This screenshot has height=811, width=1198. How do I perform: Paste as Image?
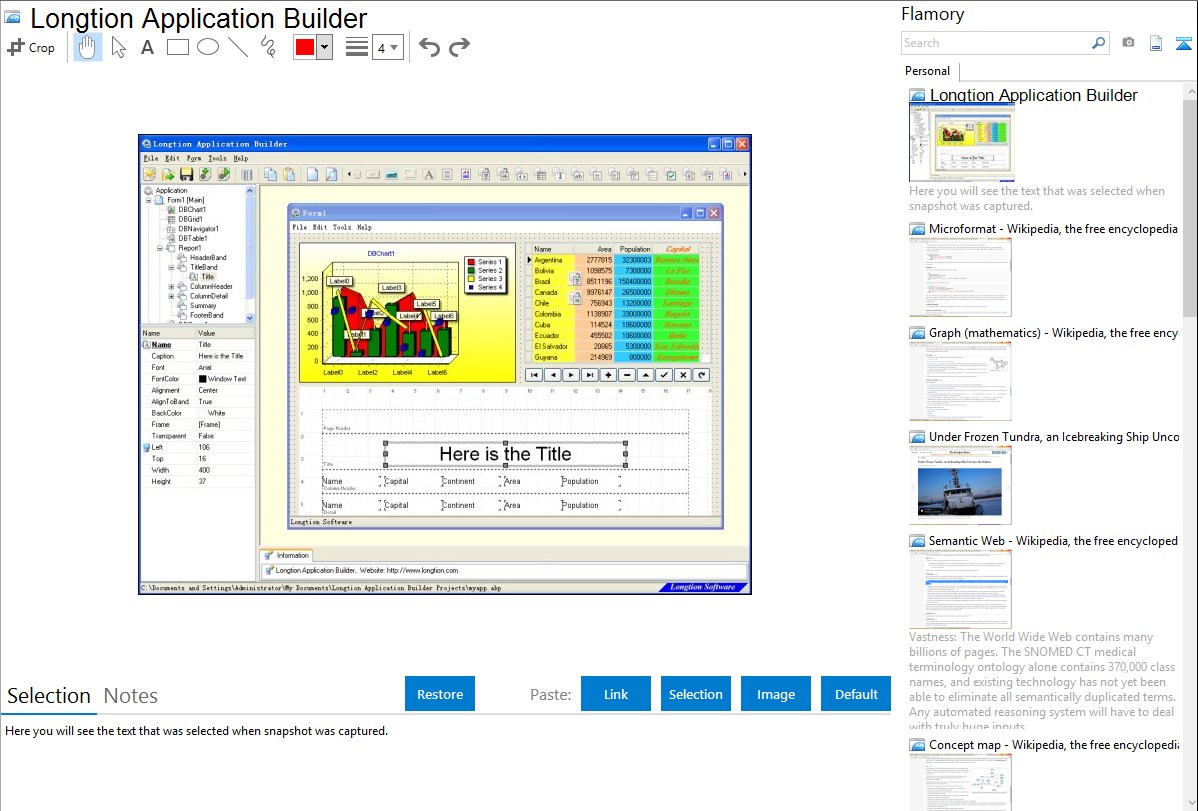click(775, 694)
